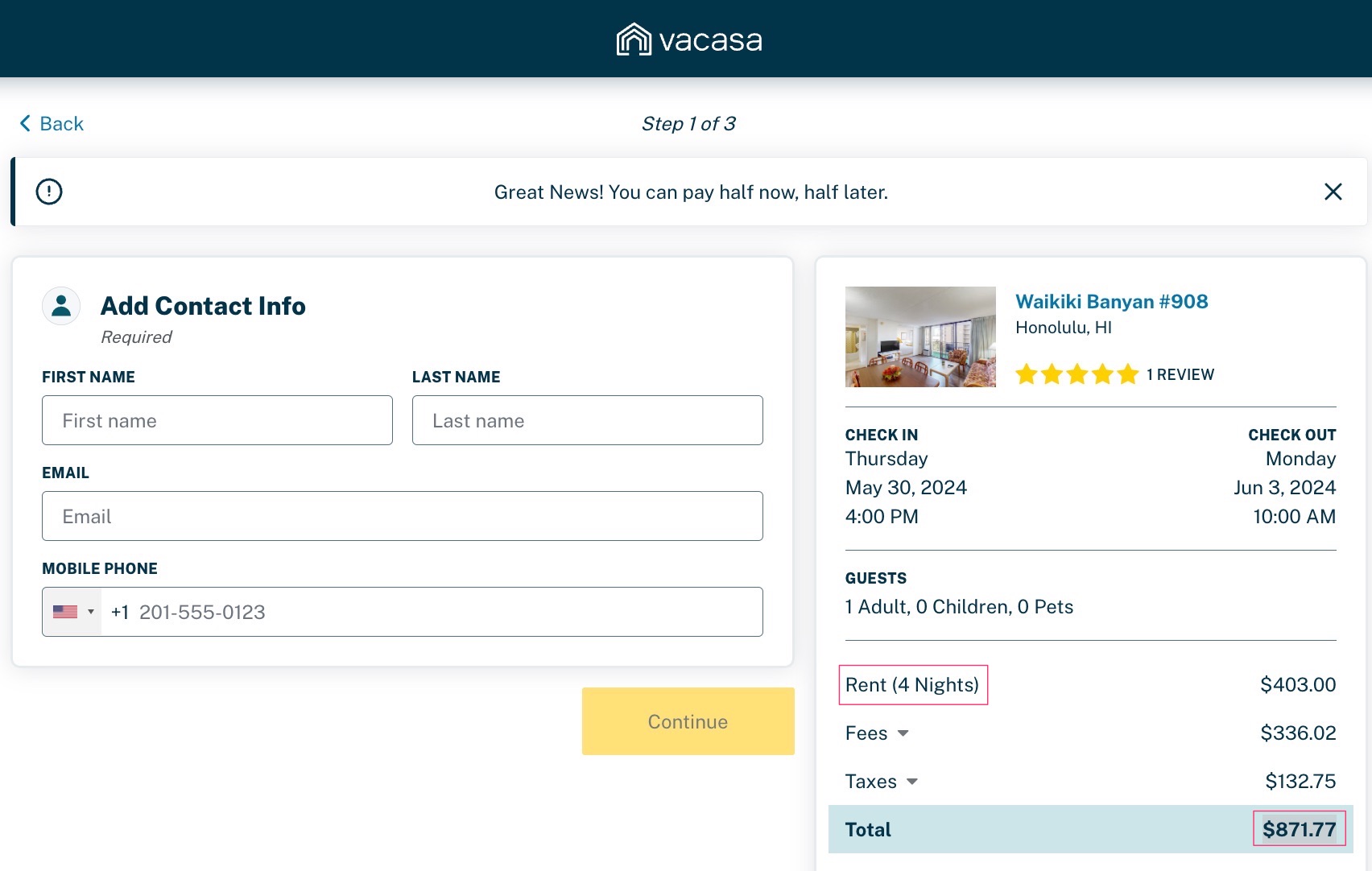Click the US flag icon in the phone field
Screen dimensions: 1372x871
point(65,612)
